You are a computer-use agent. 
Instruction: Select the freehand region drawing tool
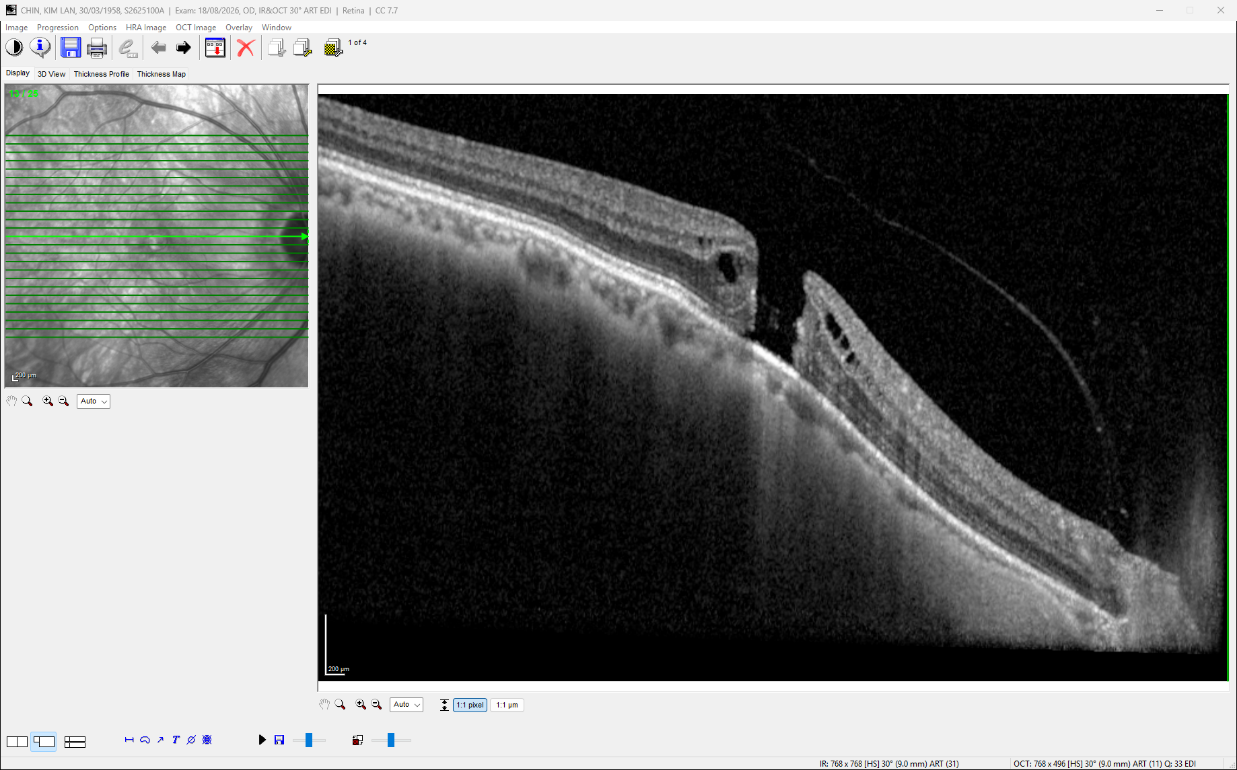click(x=145, y=740)
